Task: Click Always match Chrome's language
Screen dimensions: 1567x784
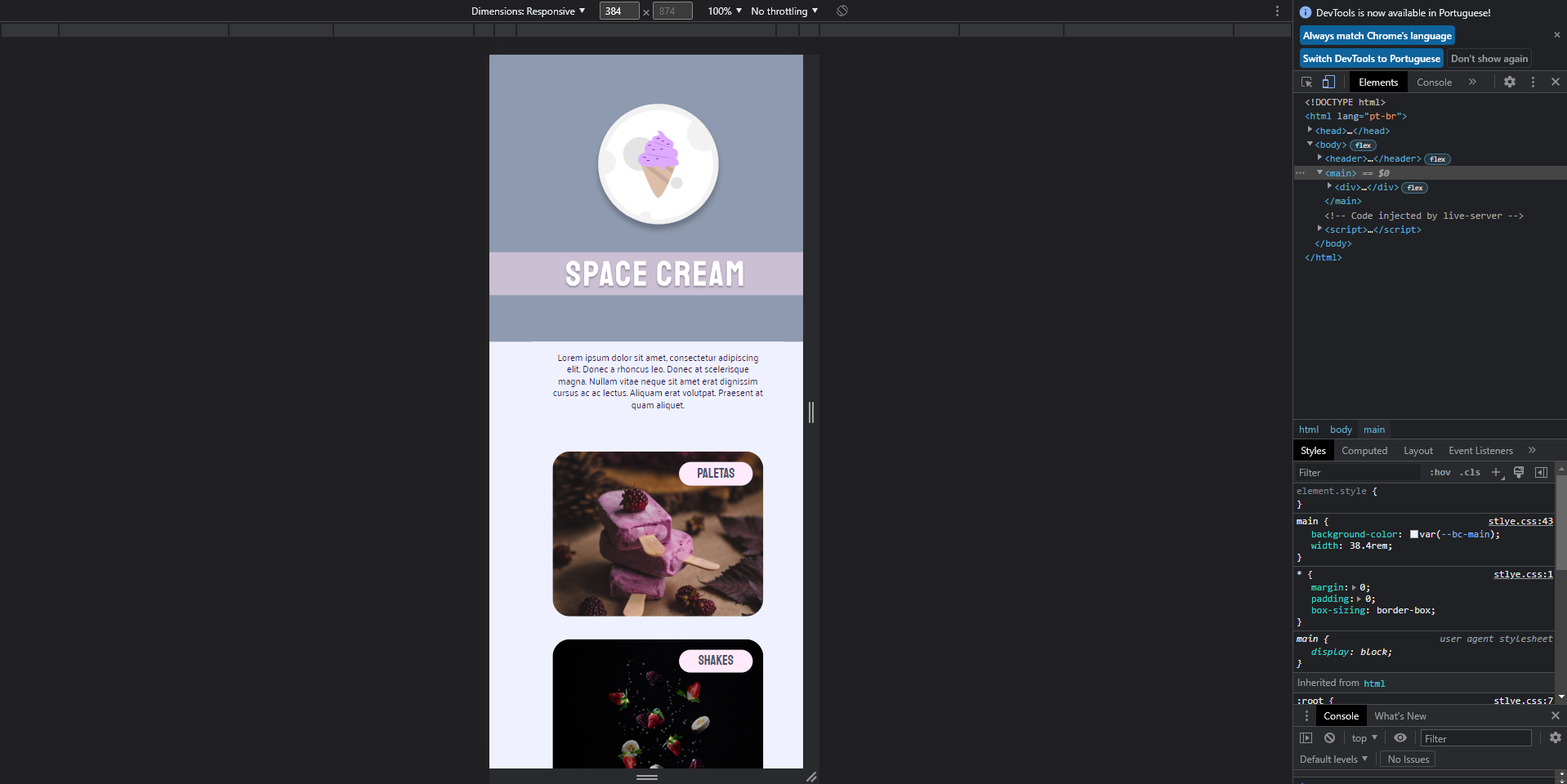Action: [x=1377, y=36]
